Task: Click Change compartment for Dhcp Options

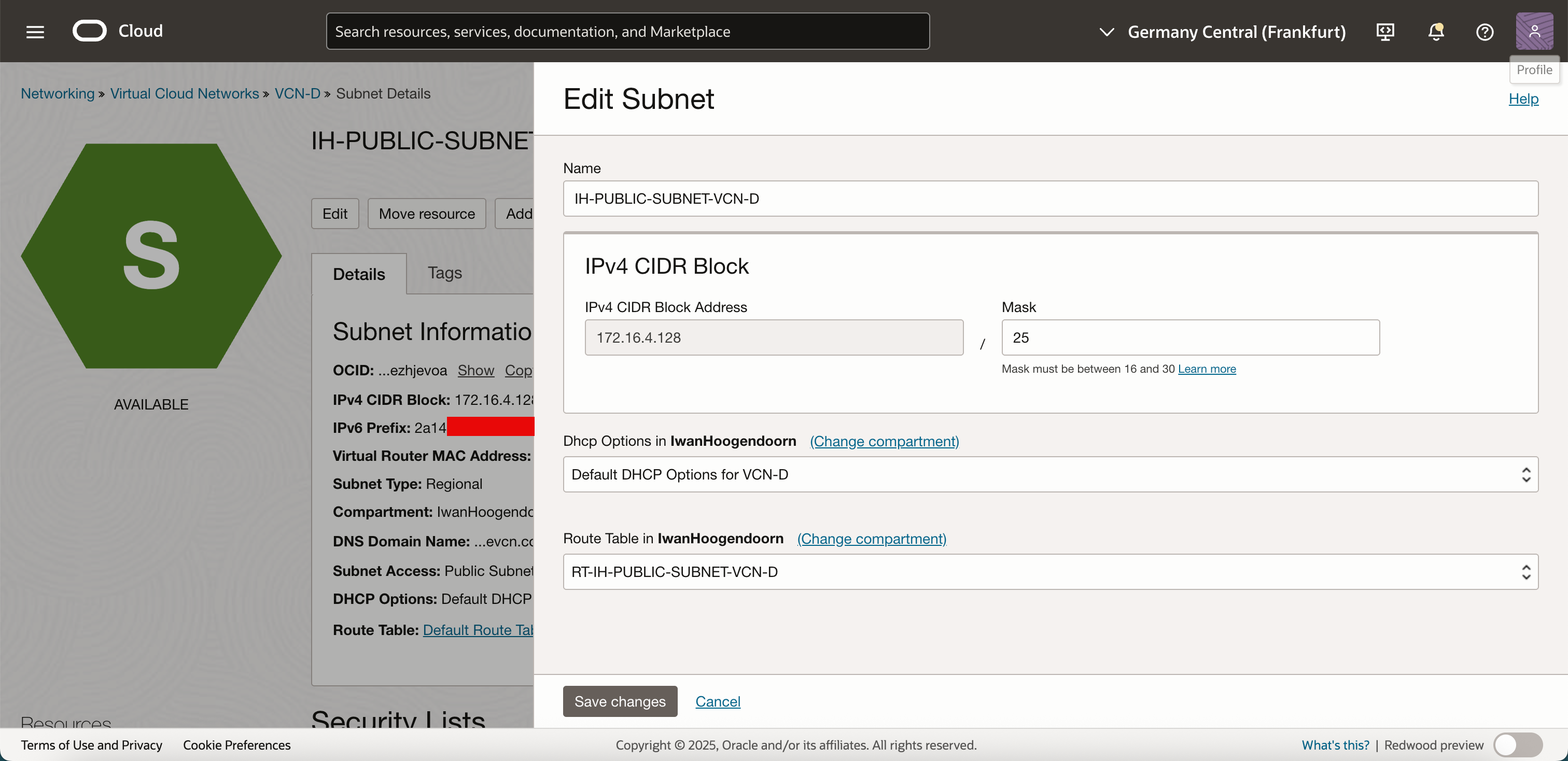Action: click(x=884, y=441)
